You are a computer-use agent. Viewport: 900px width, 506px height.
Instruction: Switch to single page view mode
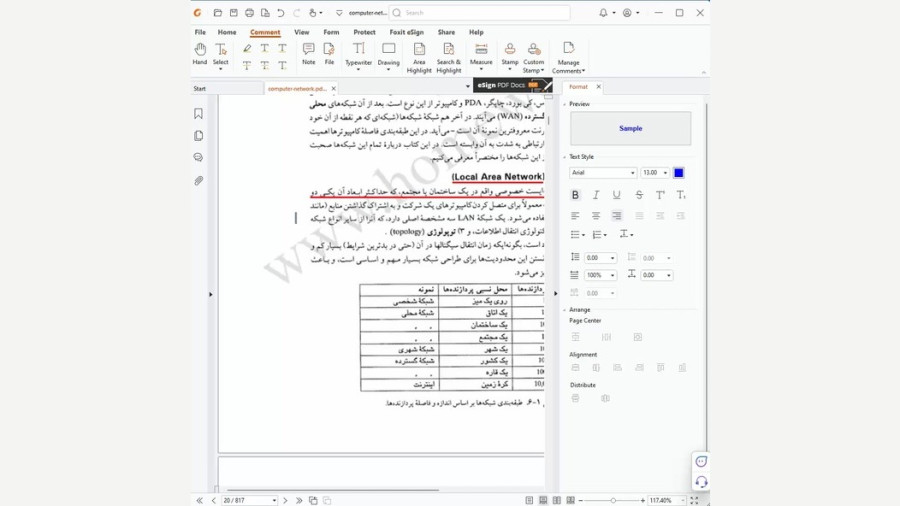[529, 500]
